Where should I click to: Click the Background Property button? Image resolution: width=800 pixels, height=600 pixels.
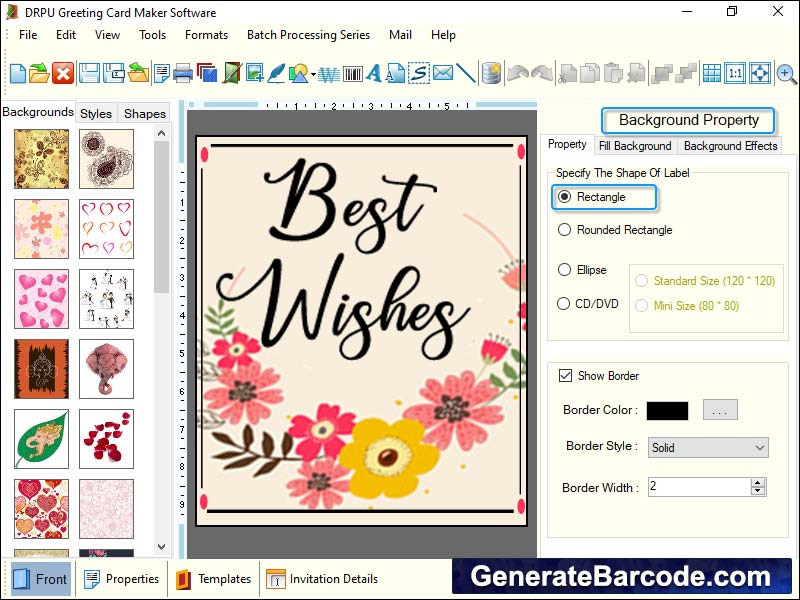(688, 120)
